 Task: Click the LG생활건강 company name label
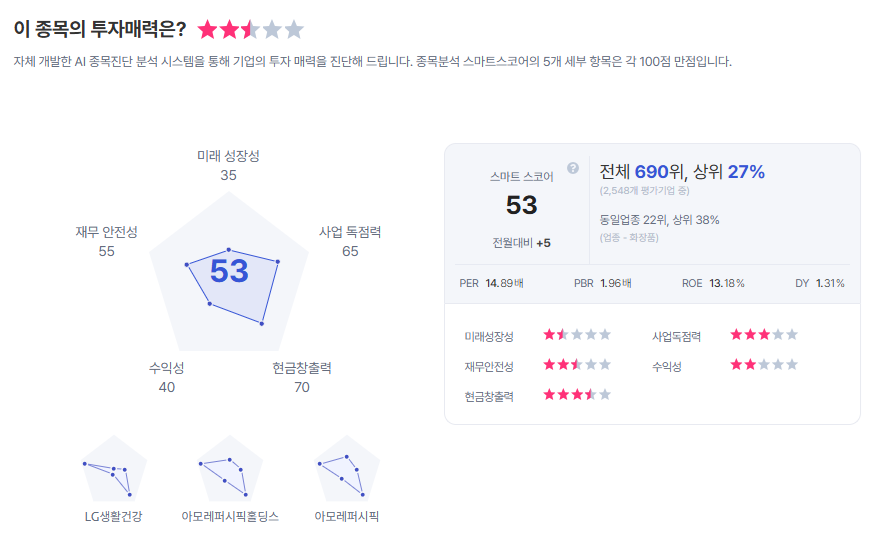point(114,517)
